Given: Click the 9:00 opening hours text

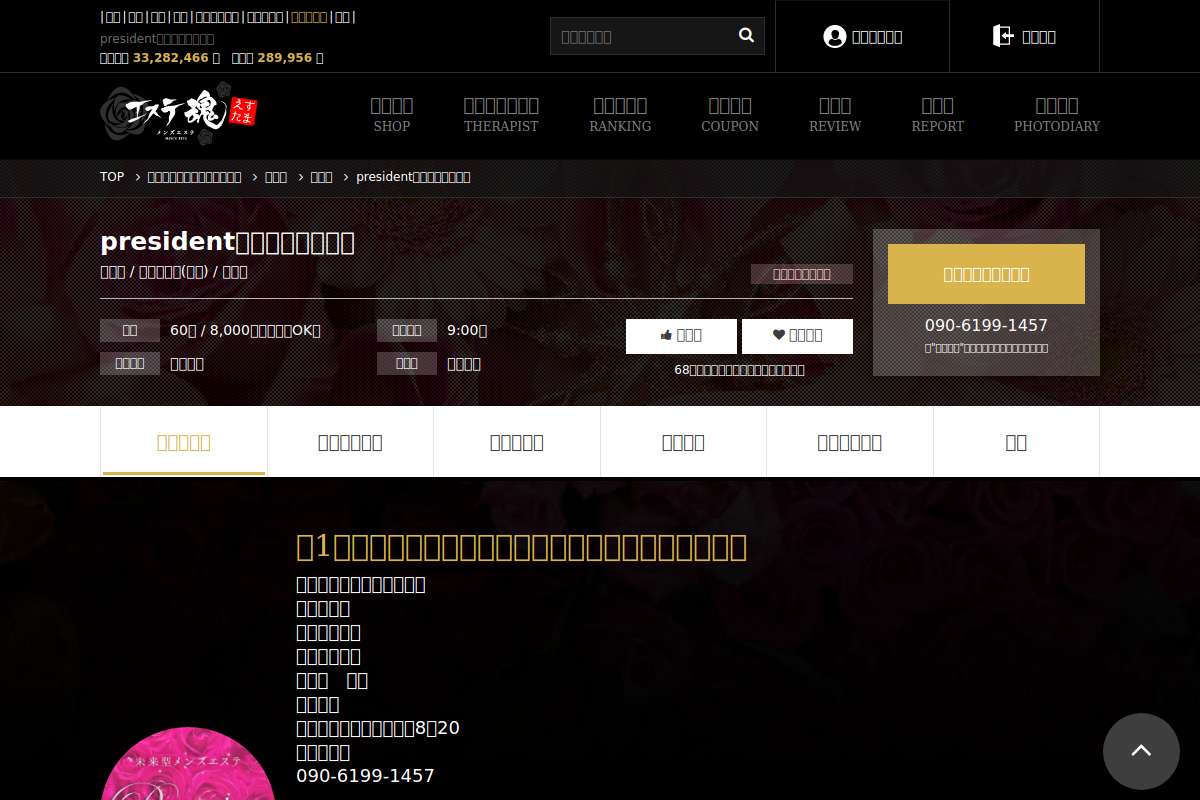Looking at the screenshot, I should click(x=467, y=331).
